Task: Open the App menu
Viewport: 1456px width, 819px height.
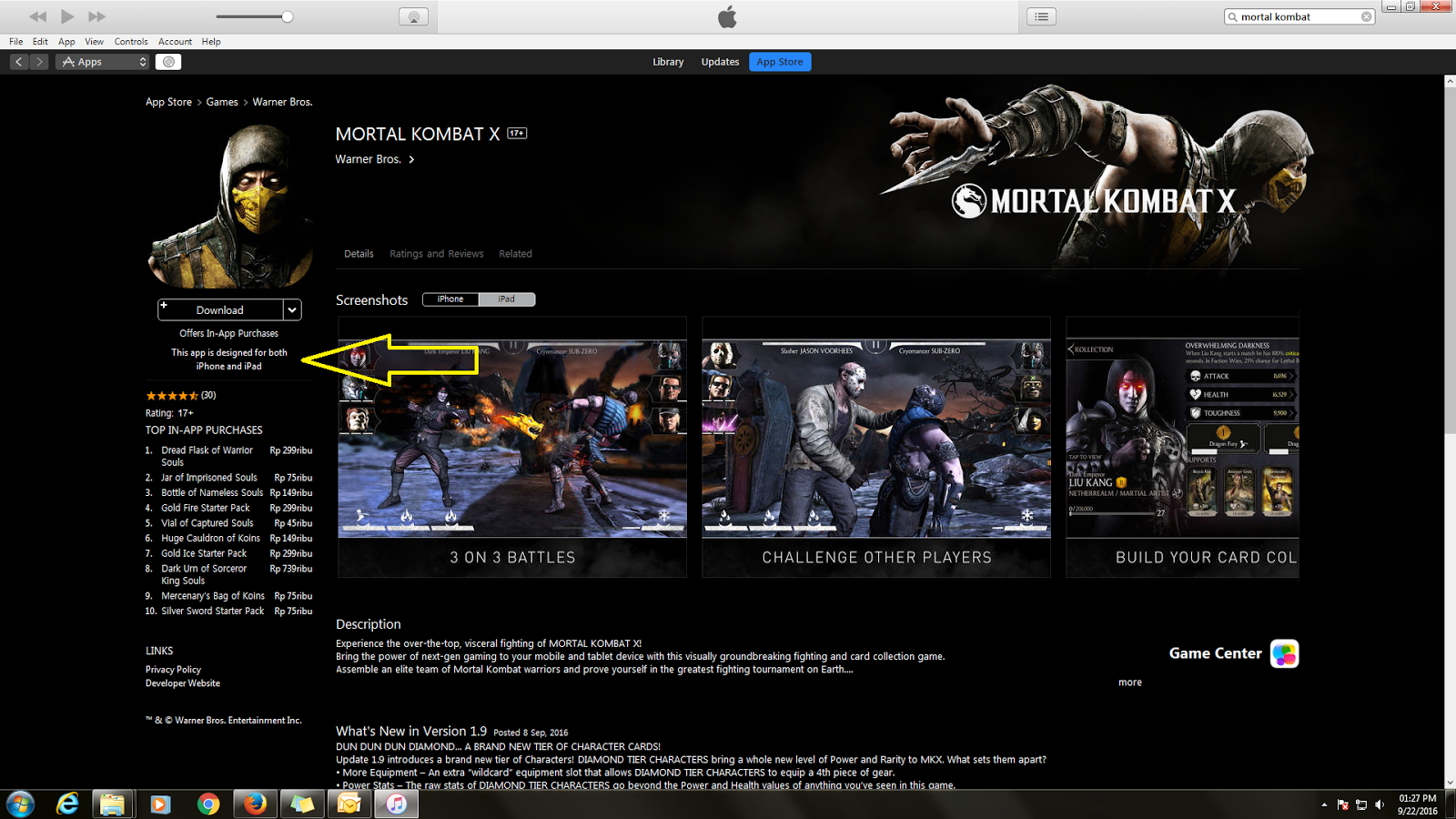Action: pos(66,42)
